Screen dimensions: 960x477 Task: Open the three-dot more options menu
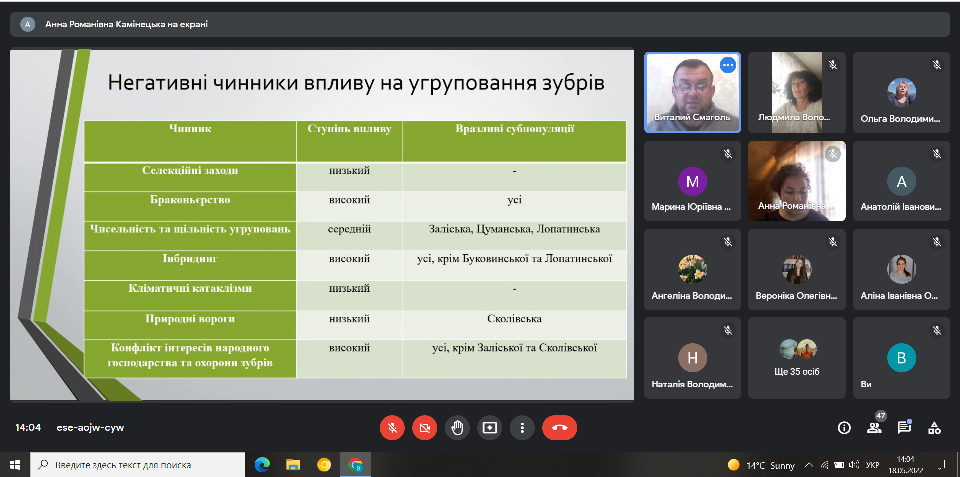(x=522, y=427)
